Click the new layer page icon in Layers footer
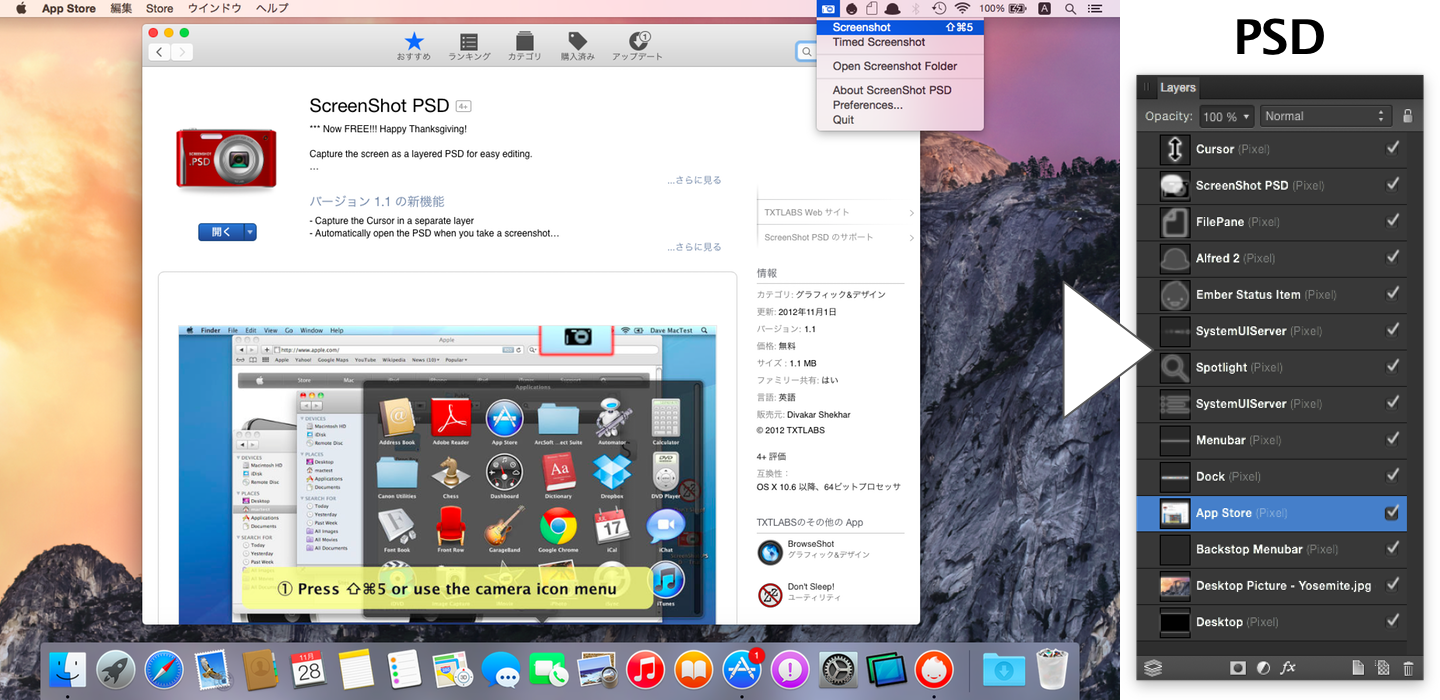 pos(1358,667)
